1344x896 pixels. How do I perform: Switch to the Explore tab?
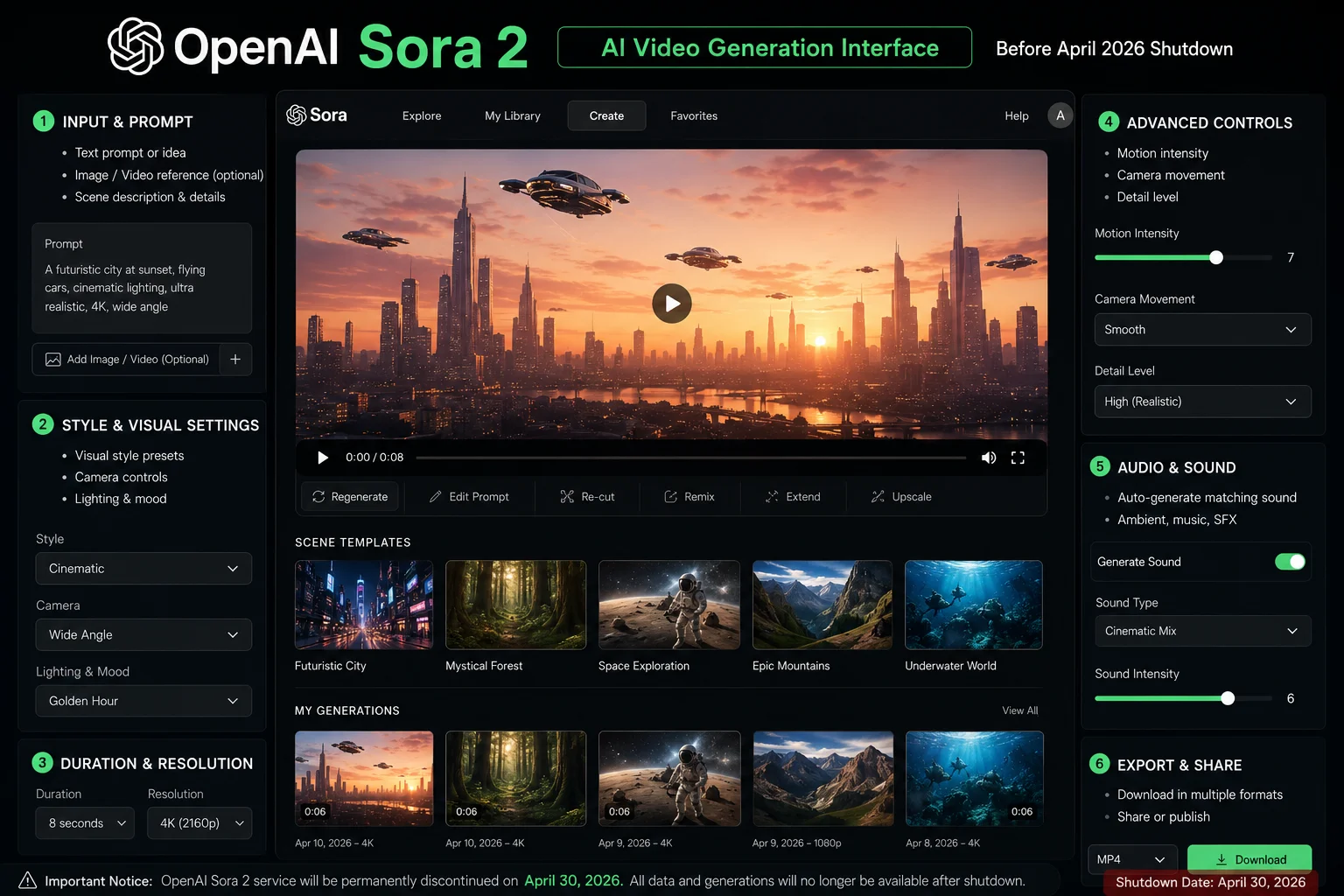pyautogui.click(x=422, y=115)
